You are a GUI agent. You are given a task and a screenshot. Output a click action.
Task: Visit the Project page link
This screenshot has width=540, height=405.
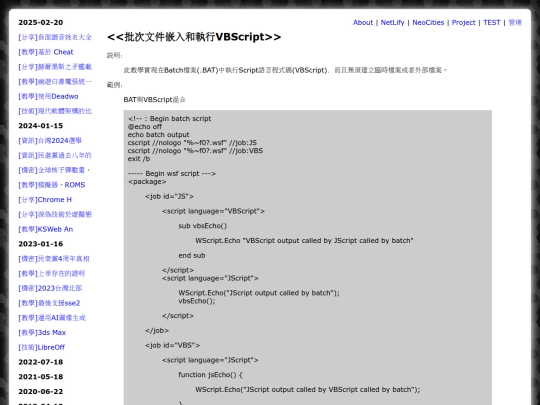point(464,22)
